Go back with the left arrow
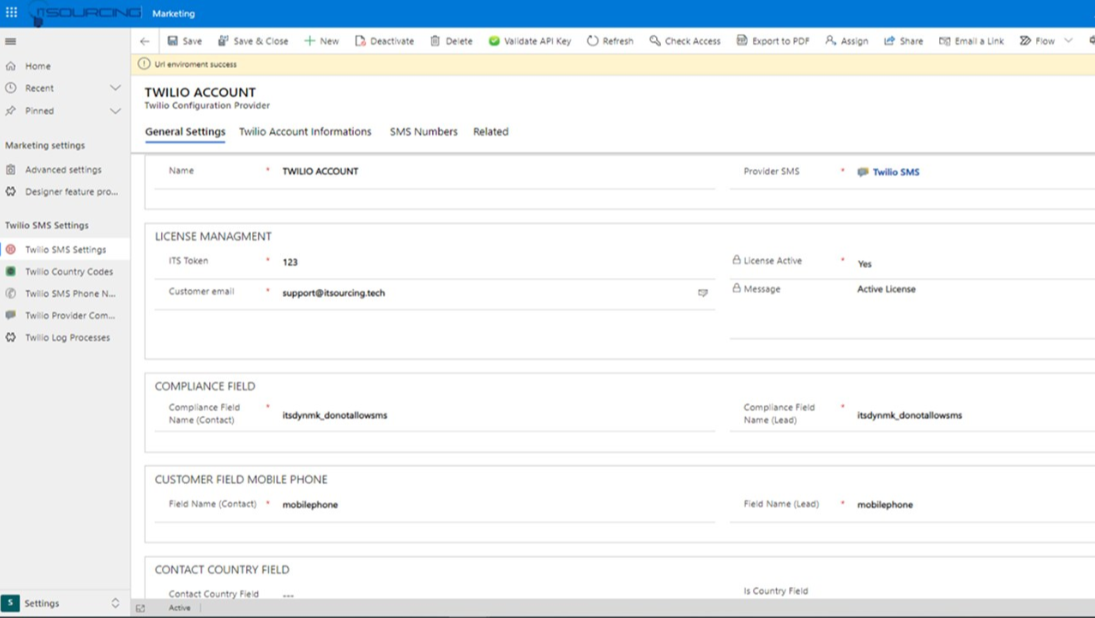 pyautogui.click(x=145, y=41)
